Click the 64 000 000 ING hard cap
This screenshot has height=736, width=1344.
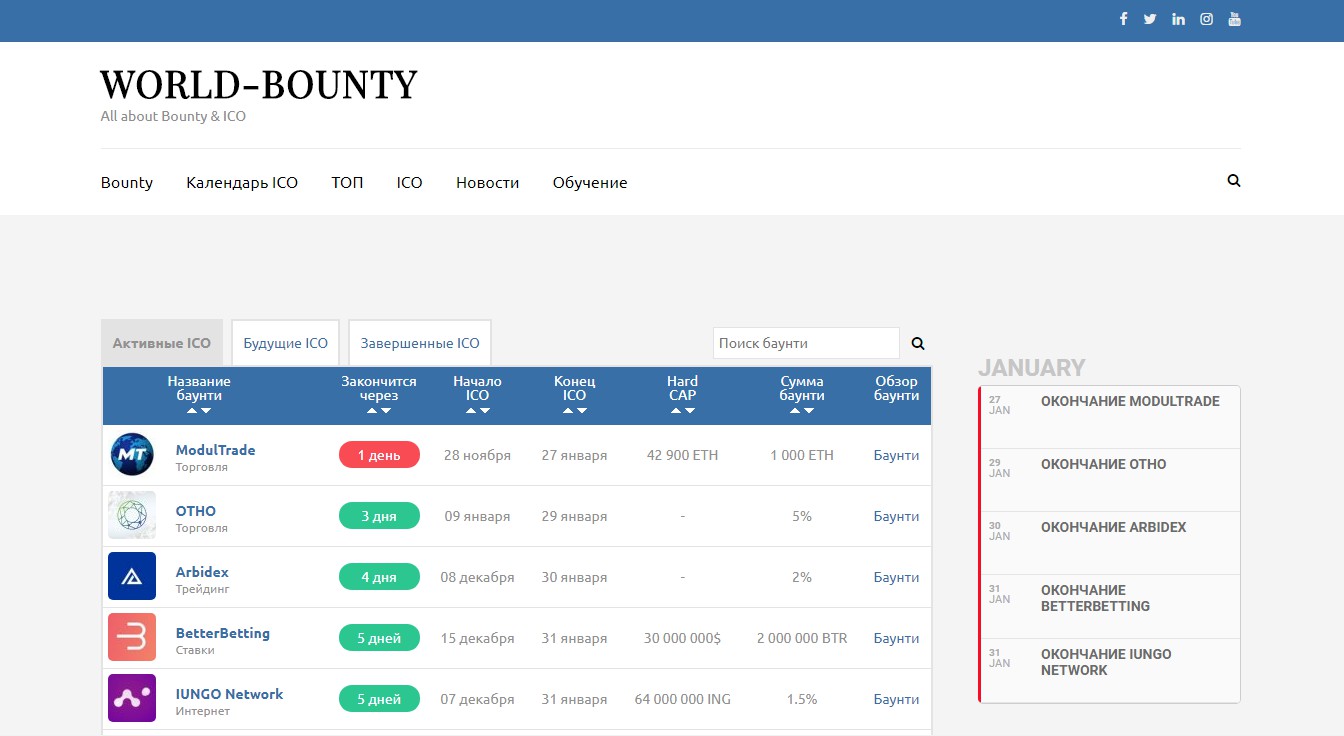click(x=682, y=699)
